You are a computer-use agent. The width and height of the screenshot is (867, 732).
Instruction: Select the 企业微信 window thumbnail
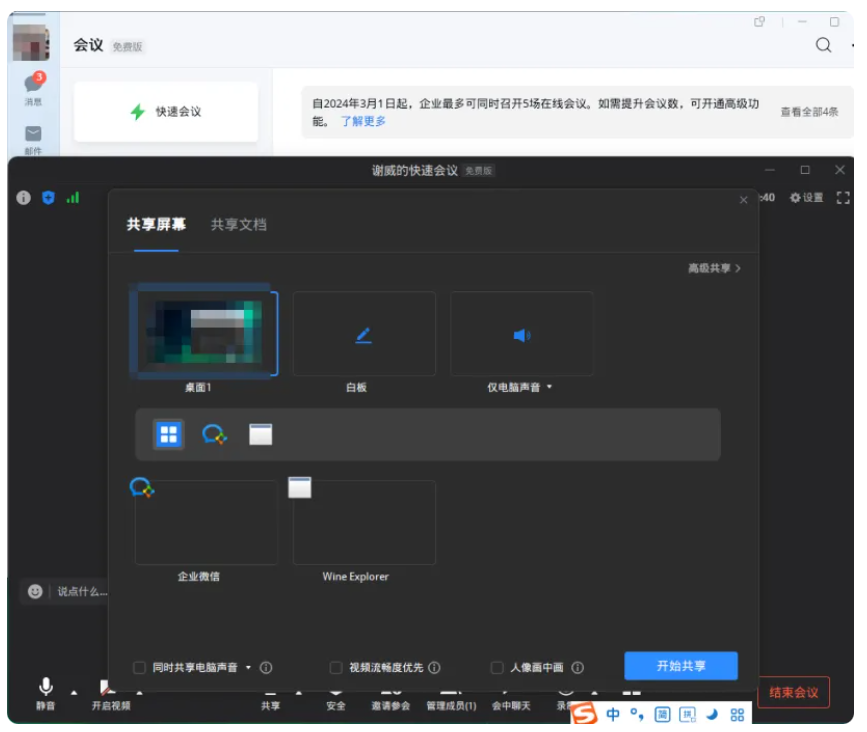(x=206, y=522)
